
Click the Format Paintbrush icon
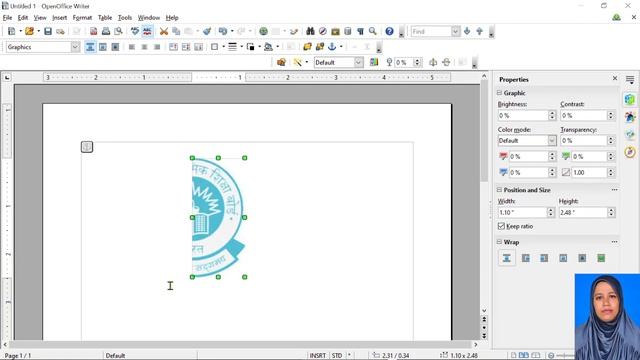[x=207, y=31]
